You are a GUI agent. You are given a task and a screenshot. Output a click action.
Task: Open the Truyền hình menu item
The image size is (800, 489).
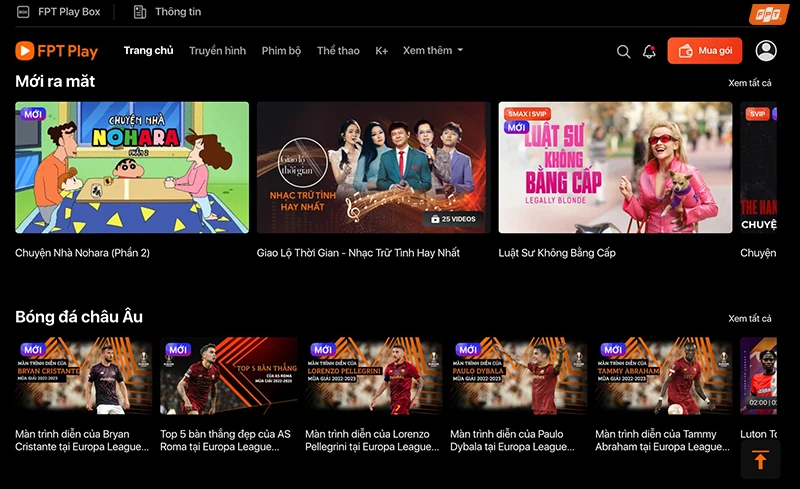217,51
